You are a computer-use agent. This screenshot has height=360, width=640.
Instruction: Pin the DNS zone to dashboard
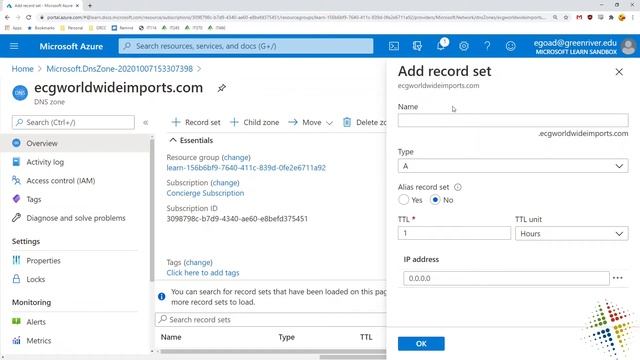222,88
